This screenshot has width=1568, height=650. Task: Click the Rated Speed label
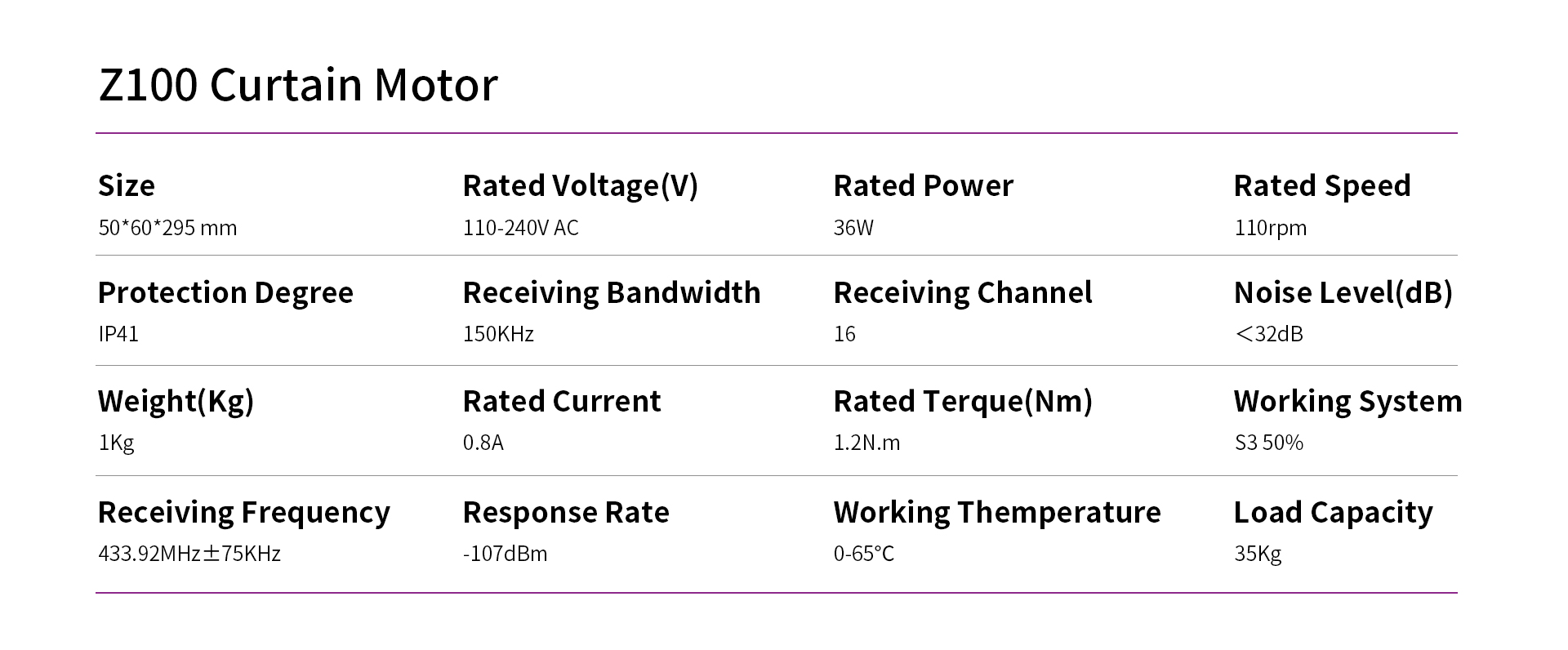(x=1321, y=186)
